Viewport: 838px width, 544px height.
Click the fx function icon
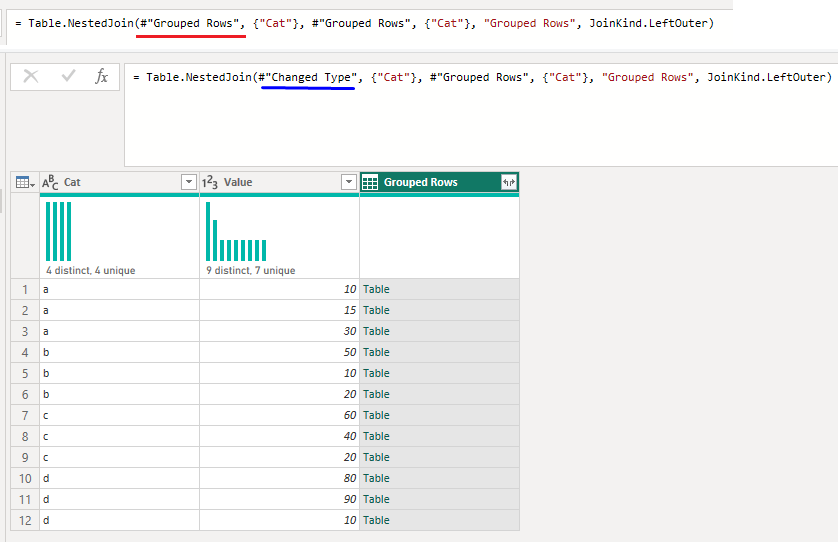pyautogui.click(x=101, y=77)
